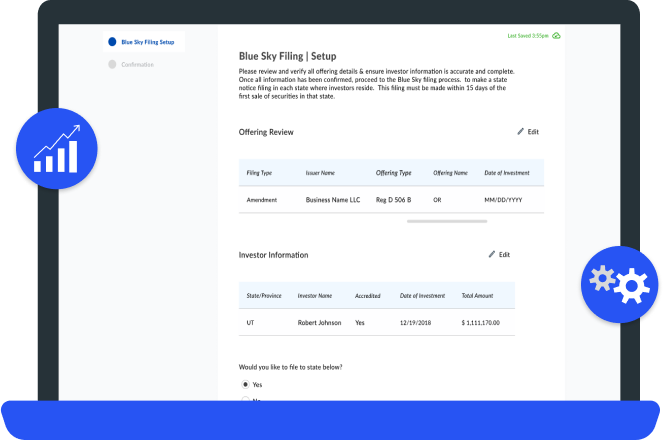Edit the Offering Review section

click(528, 132)
